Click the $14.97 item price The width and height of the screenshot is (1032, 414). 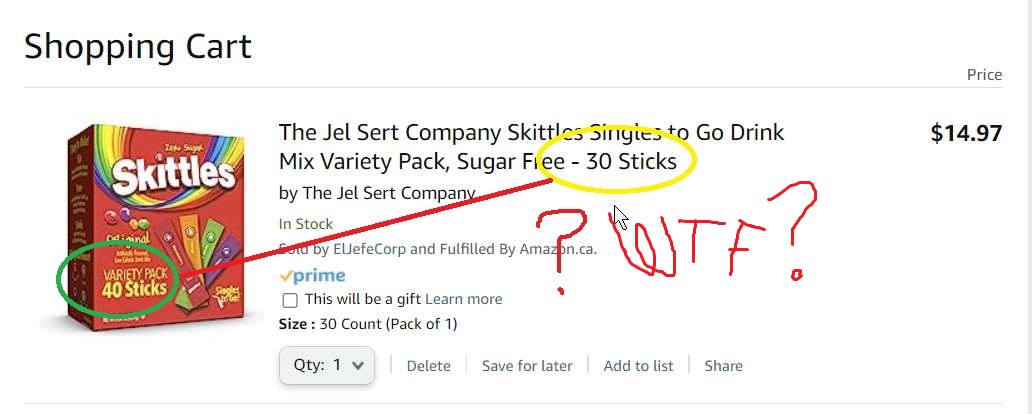965,134
